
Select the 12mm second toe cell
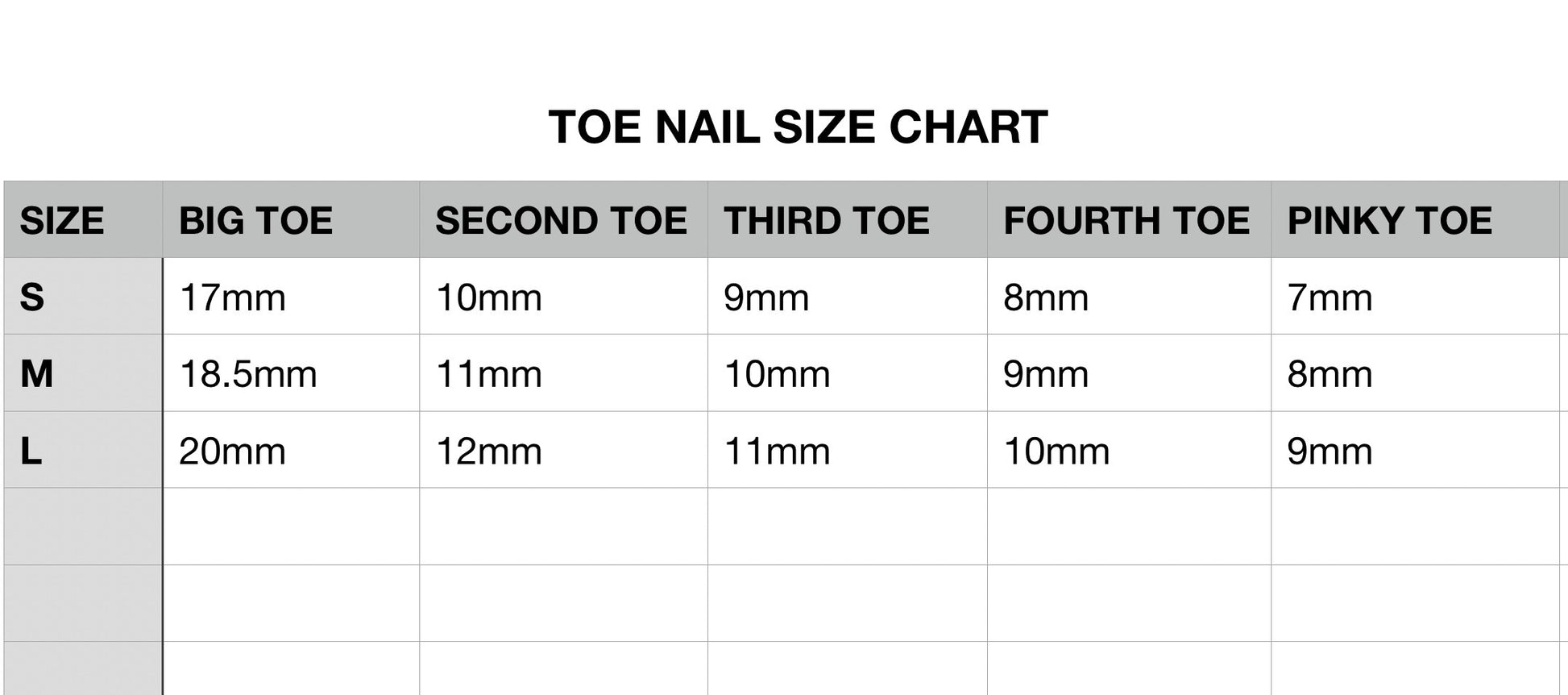point(562,450)
